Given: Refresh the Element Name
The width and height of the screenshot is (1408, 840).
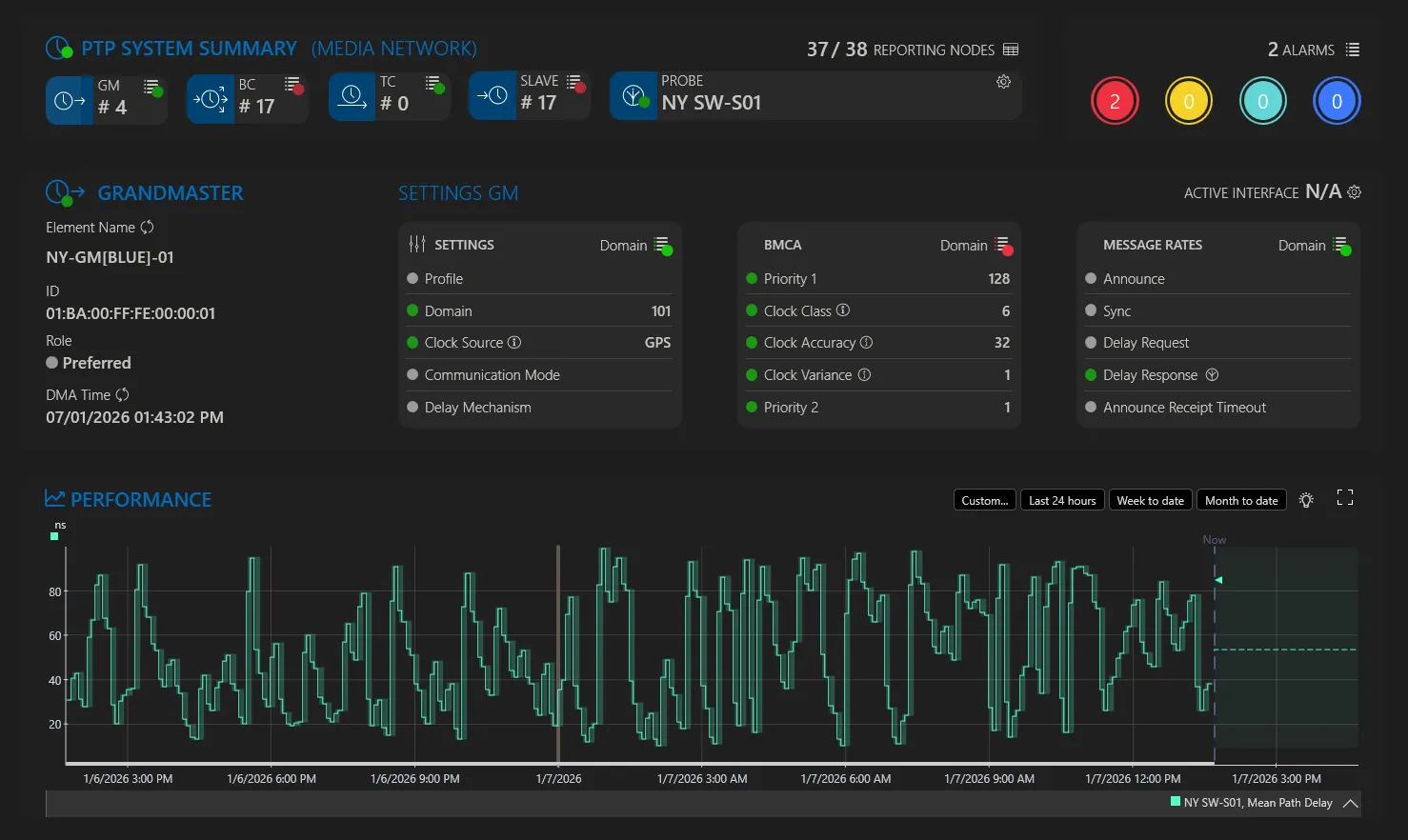Looking at the screenshot, I should pos(147,227).
